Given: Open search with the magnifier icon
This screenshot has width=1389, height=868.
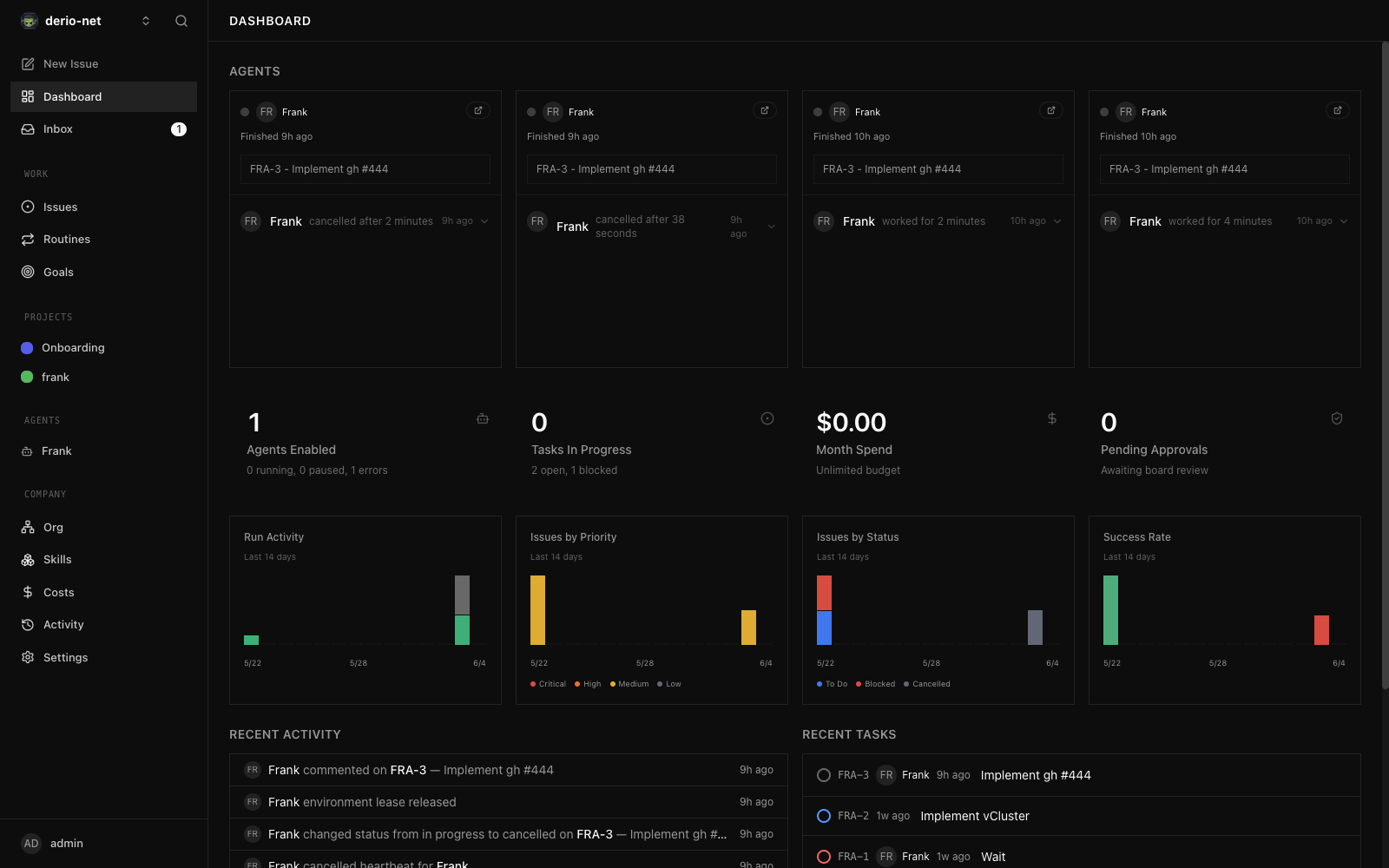Looking at the screenshot, I should point(181,21).
